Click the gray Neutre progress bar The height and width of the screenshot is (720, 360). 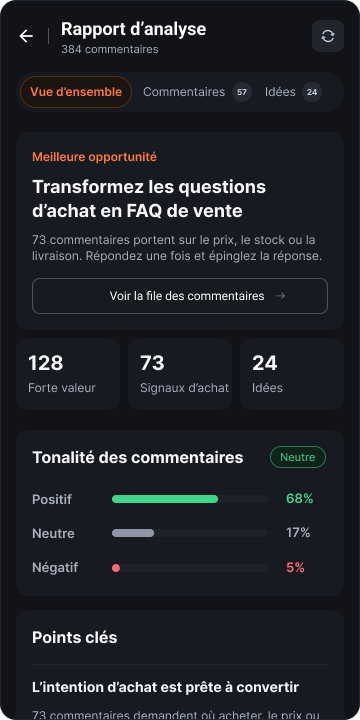[133, 533]
